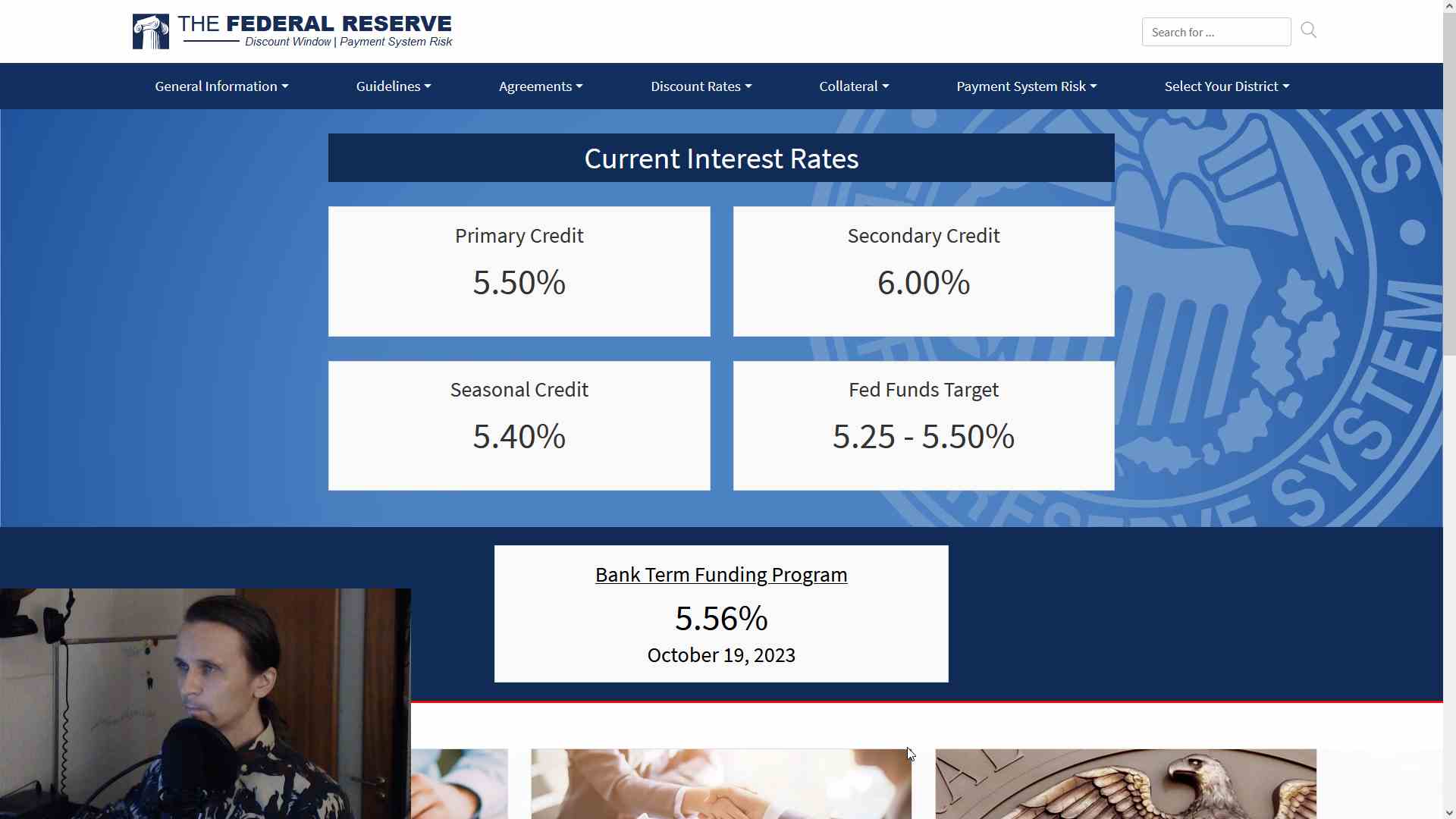The width and height of the screenshot is (1456, 819).
Task: Click the Federal Reserve column logo icon
Action: [x=150, y=32]
